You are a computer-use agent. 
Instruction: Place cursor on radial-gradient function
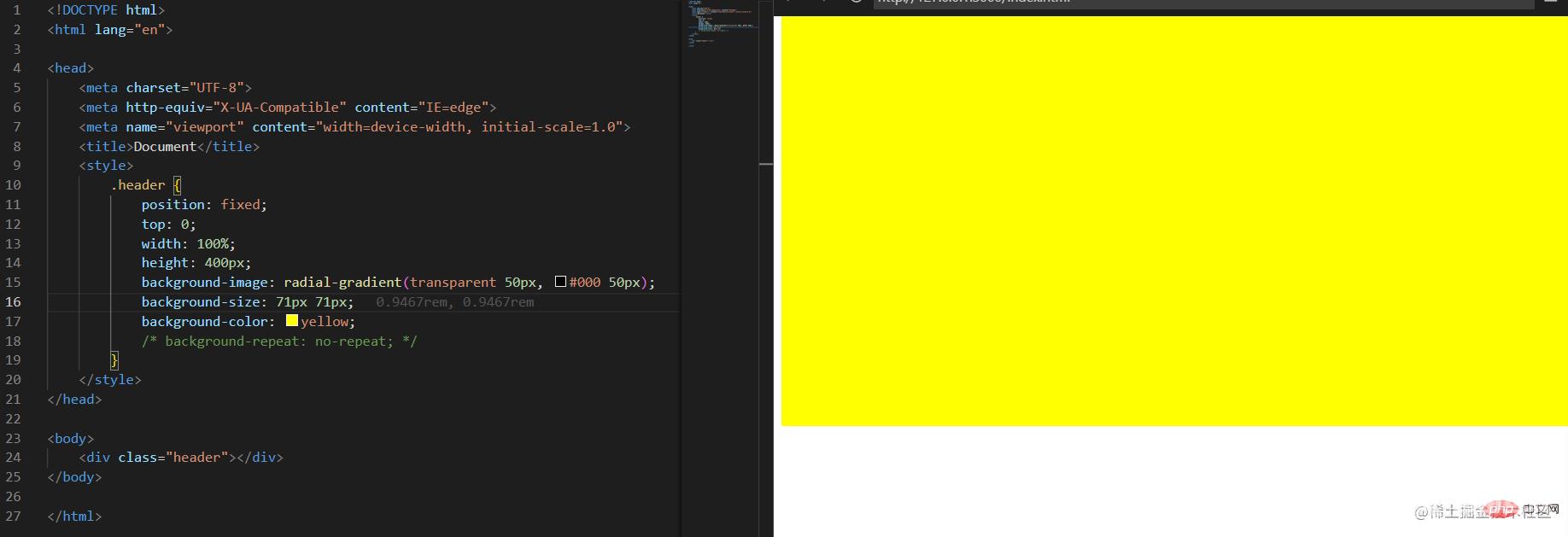coord(342,282)
